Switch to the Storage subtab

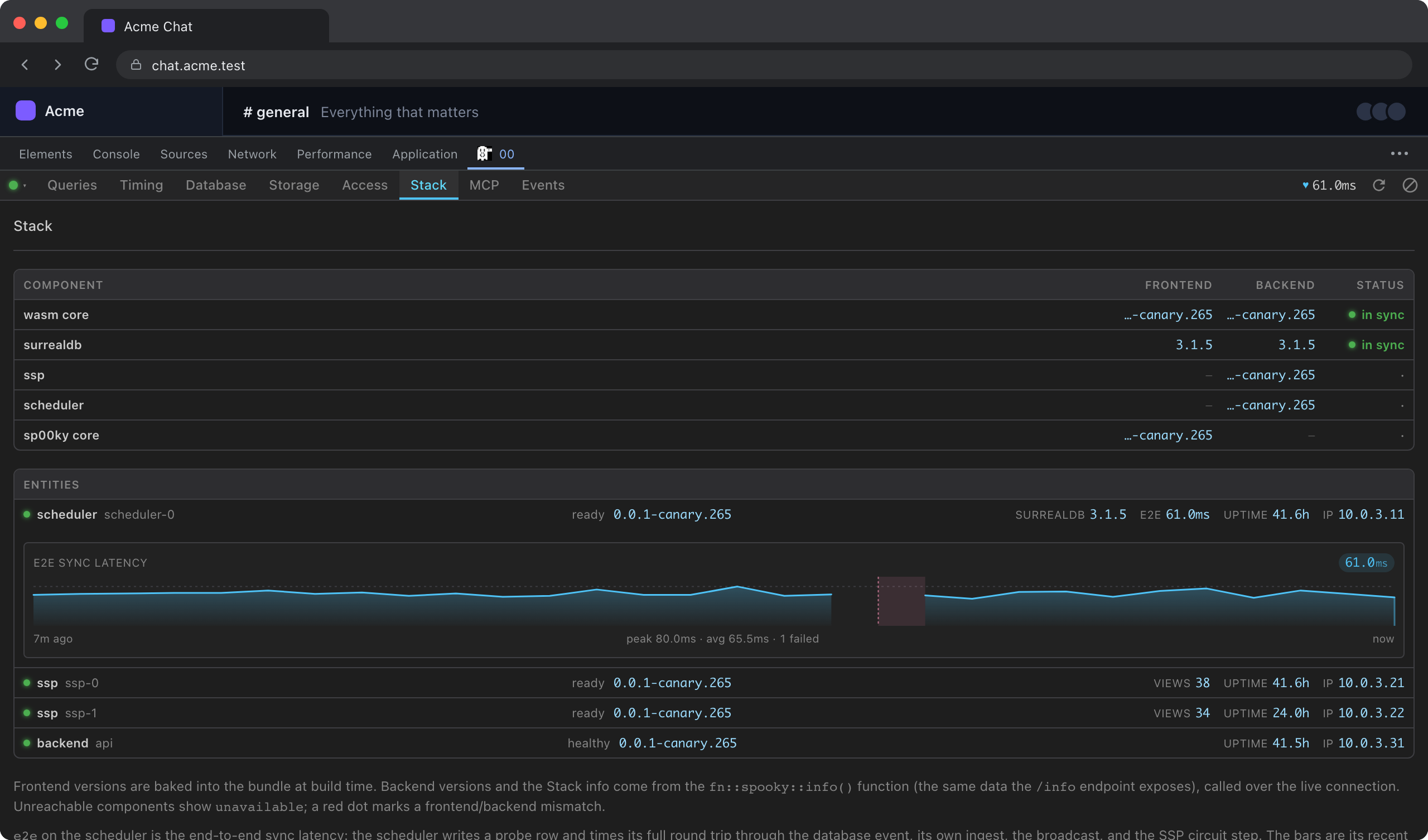click(x=294, y=185)
